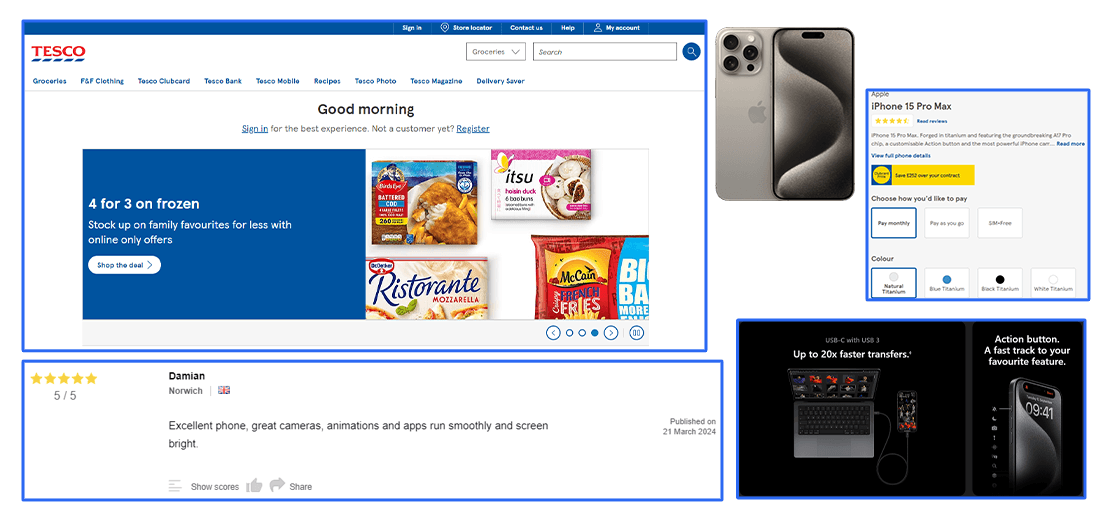The width and height of the screenshot is (1110, 518).
Task: Click Show scores lines icon
Action: (x=175, y=486)
